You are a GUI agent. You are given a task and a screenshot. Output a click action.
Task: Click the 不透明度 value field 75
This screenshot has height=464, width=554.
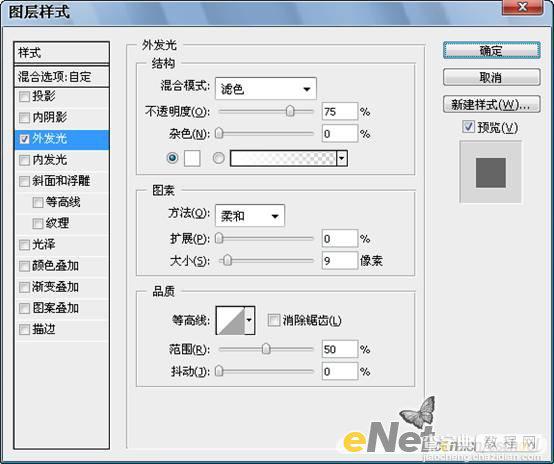[x=340, y=112]
